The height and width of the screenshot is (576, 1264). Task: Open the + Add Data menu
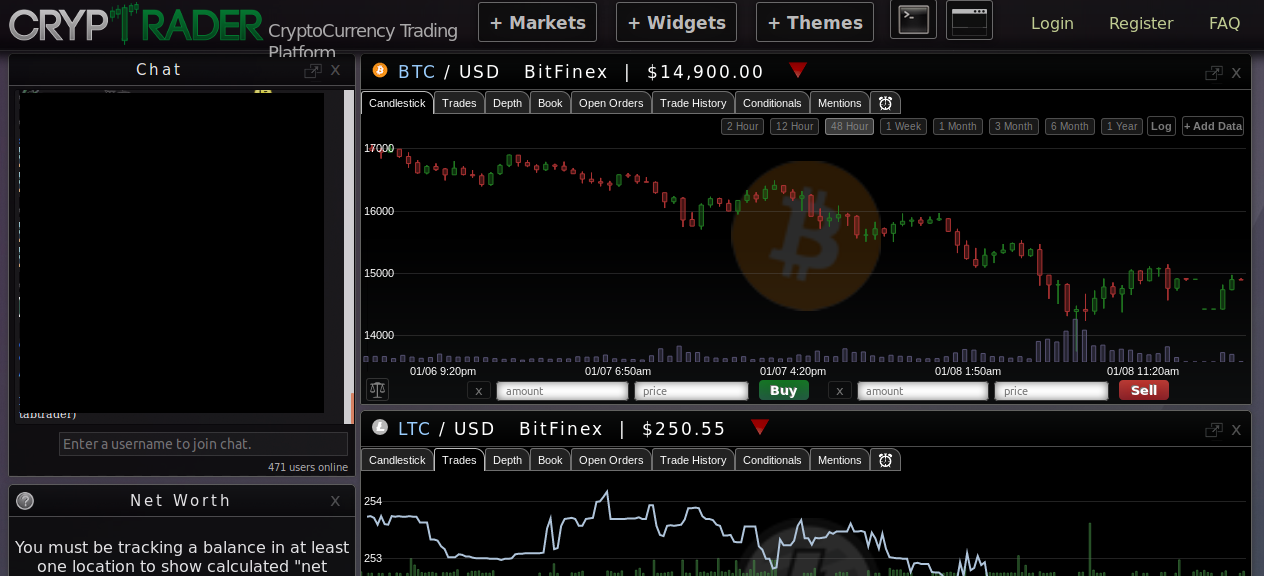click(x=1213, y=126)
